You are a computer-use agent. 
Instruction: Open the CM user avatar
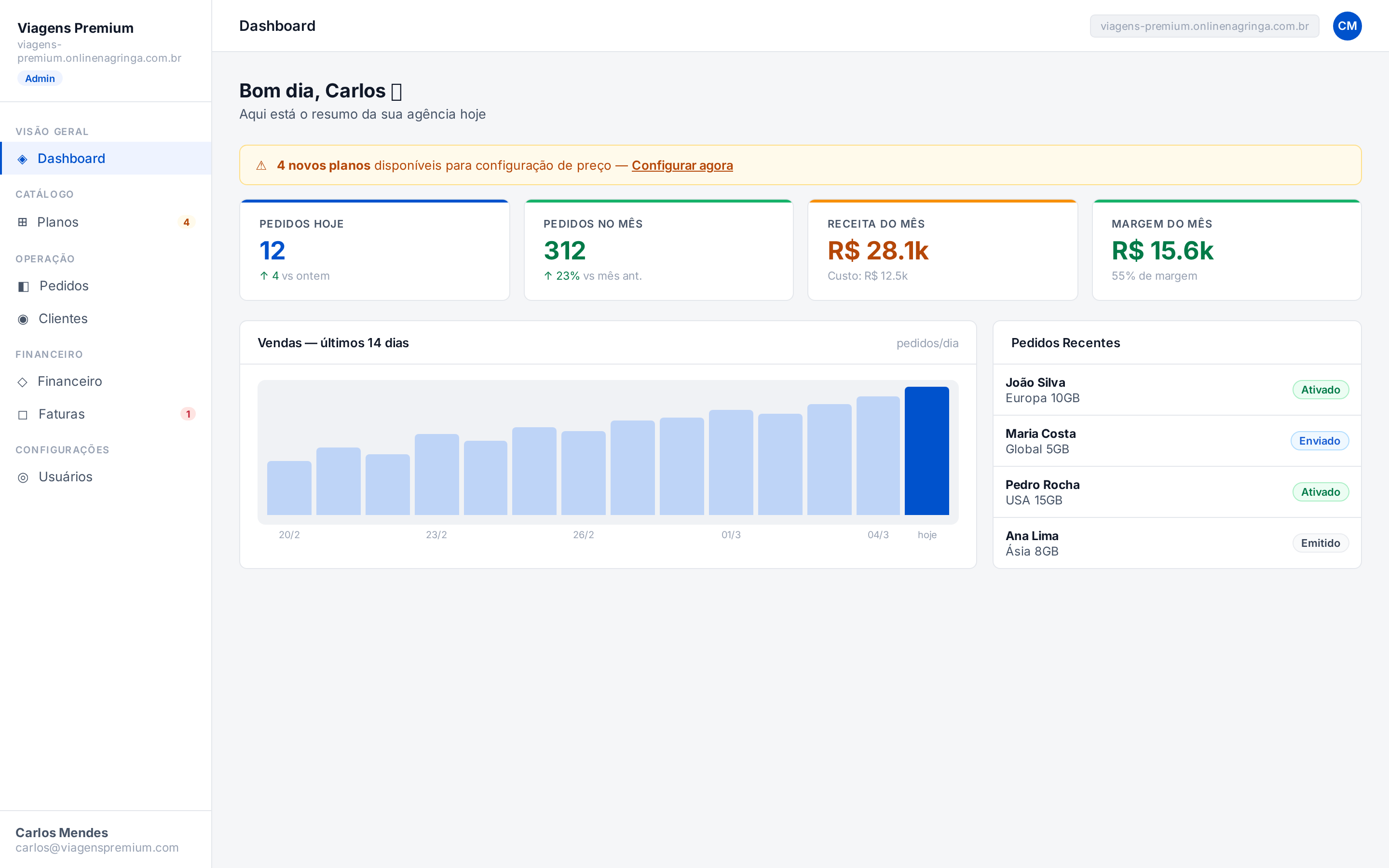tap(1347, 26)
